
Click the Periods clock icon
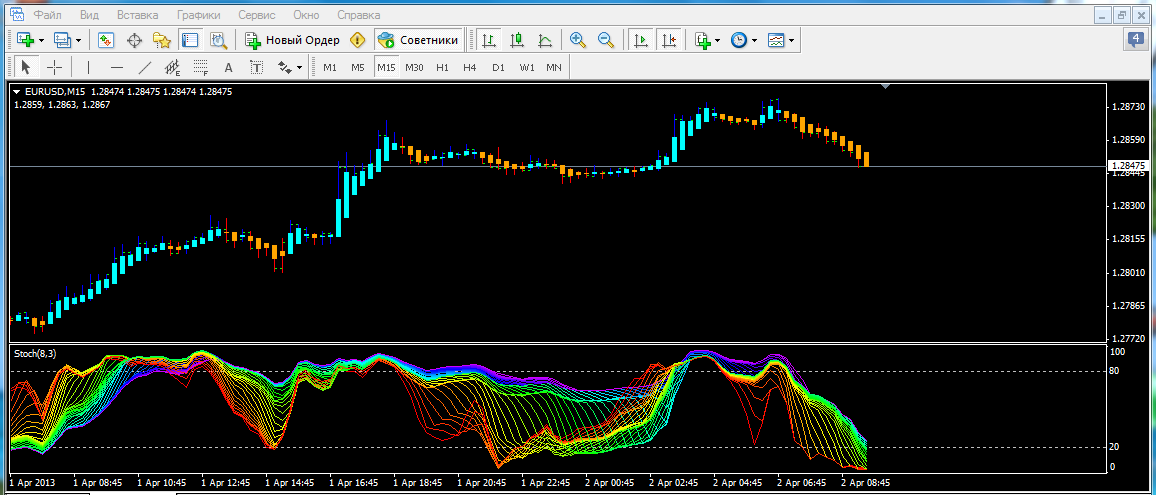pos(739,40)
